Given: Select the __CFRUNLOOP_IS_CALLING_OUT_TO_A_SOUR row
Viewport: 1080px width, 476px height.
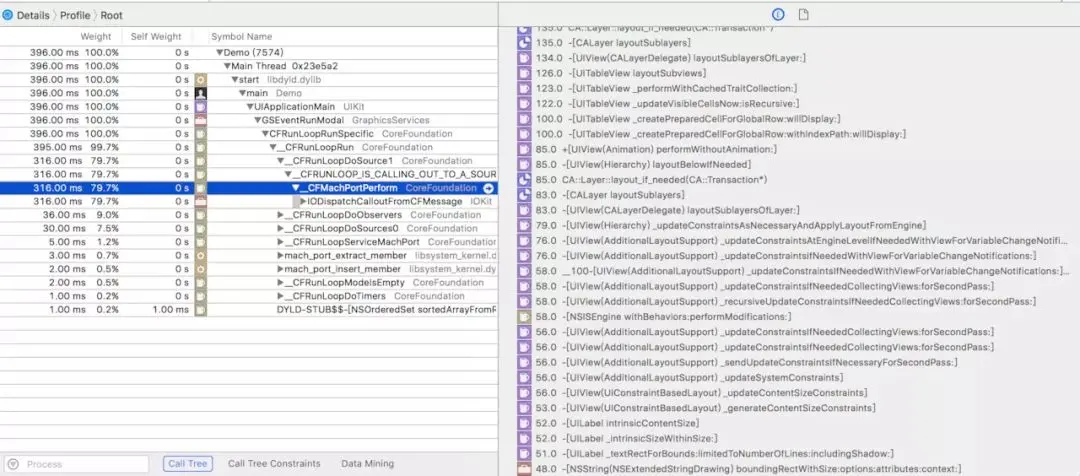Looking at the screenshot, I should click(248, 174).
